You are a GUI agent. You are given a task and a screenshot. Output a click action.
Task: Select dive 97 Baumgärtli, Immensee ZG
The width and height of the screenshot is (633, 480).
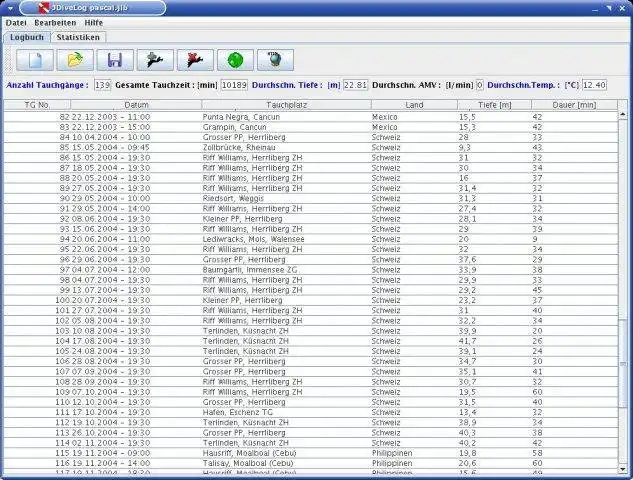click(311, 270)
